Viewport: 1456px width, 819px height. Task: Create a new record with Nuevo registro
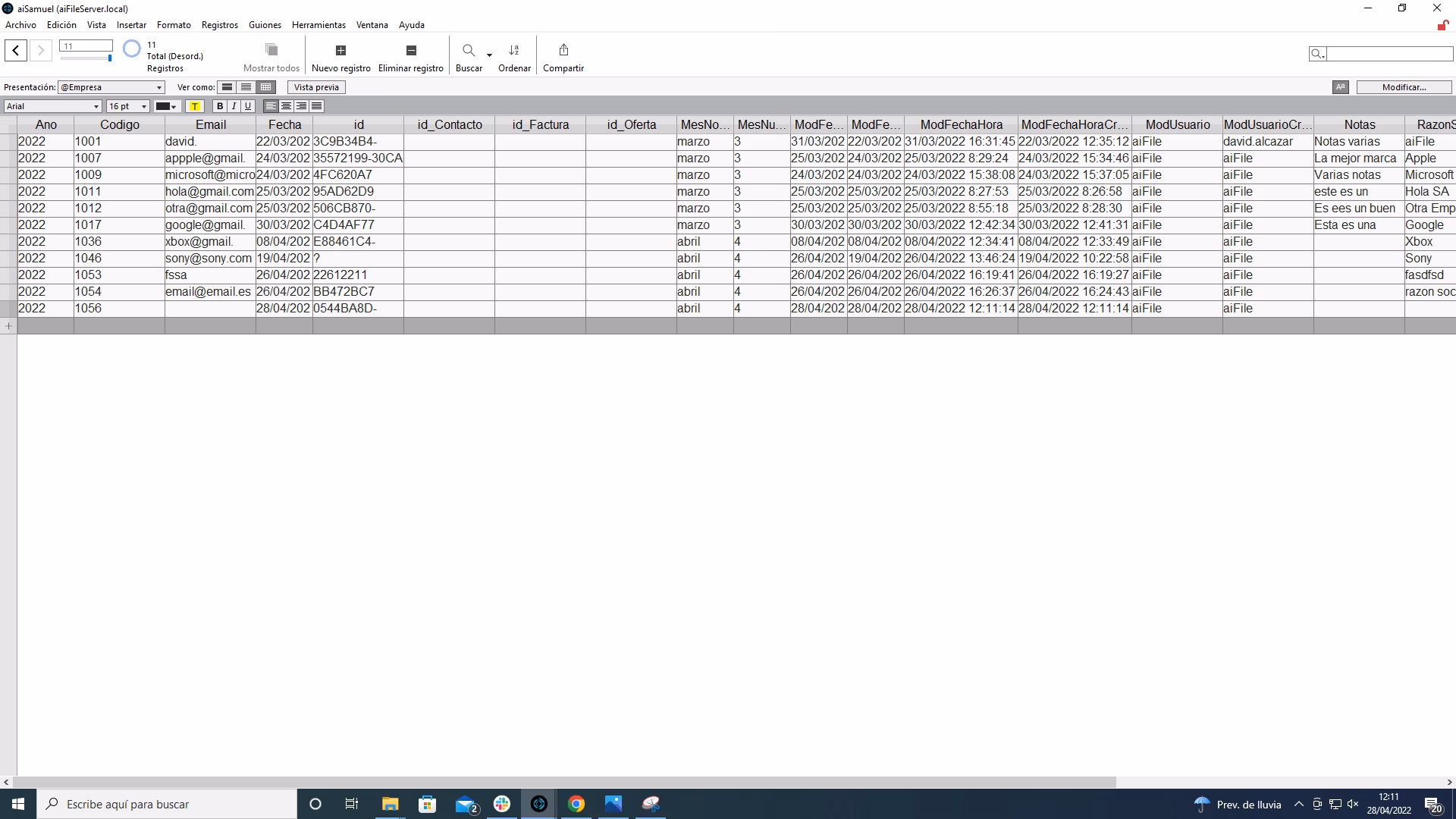pyautogui.click(x=340, y=56)
